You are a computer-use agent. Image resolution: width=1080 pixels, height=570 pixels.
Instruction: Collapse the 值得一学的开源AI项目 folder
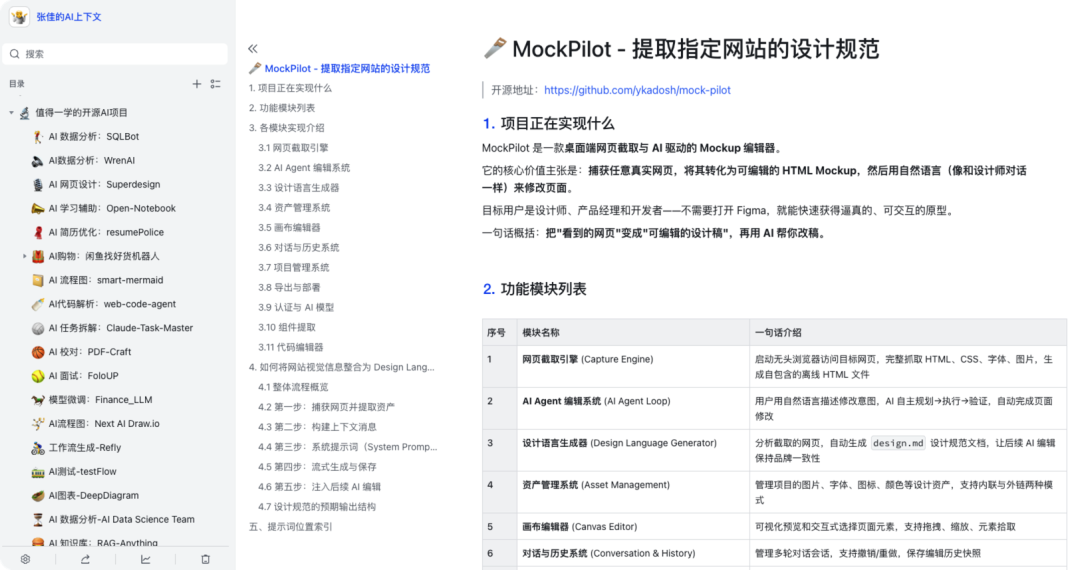click(x=11, y=112)
